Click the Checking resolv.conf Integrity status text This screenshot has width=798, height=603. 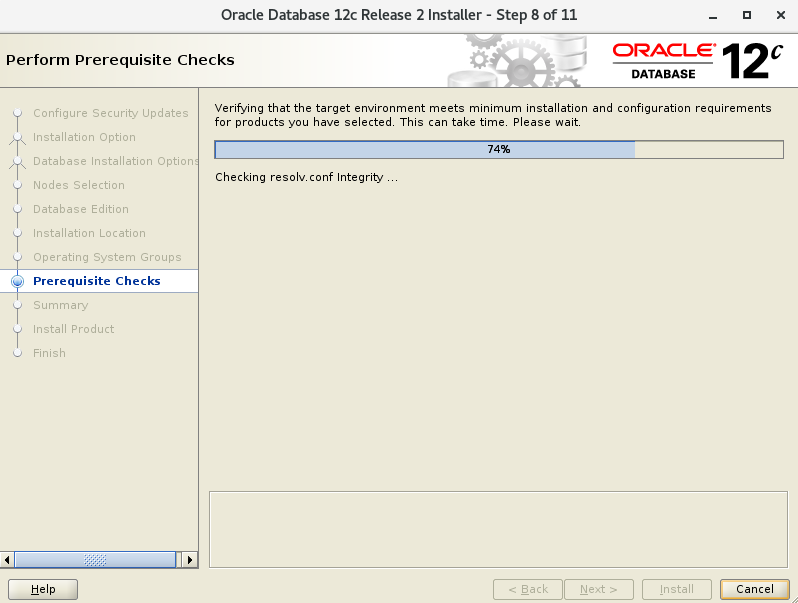(306, 177)
